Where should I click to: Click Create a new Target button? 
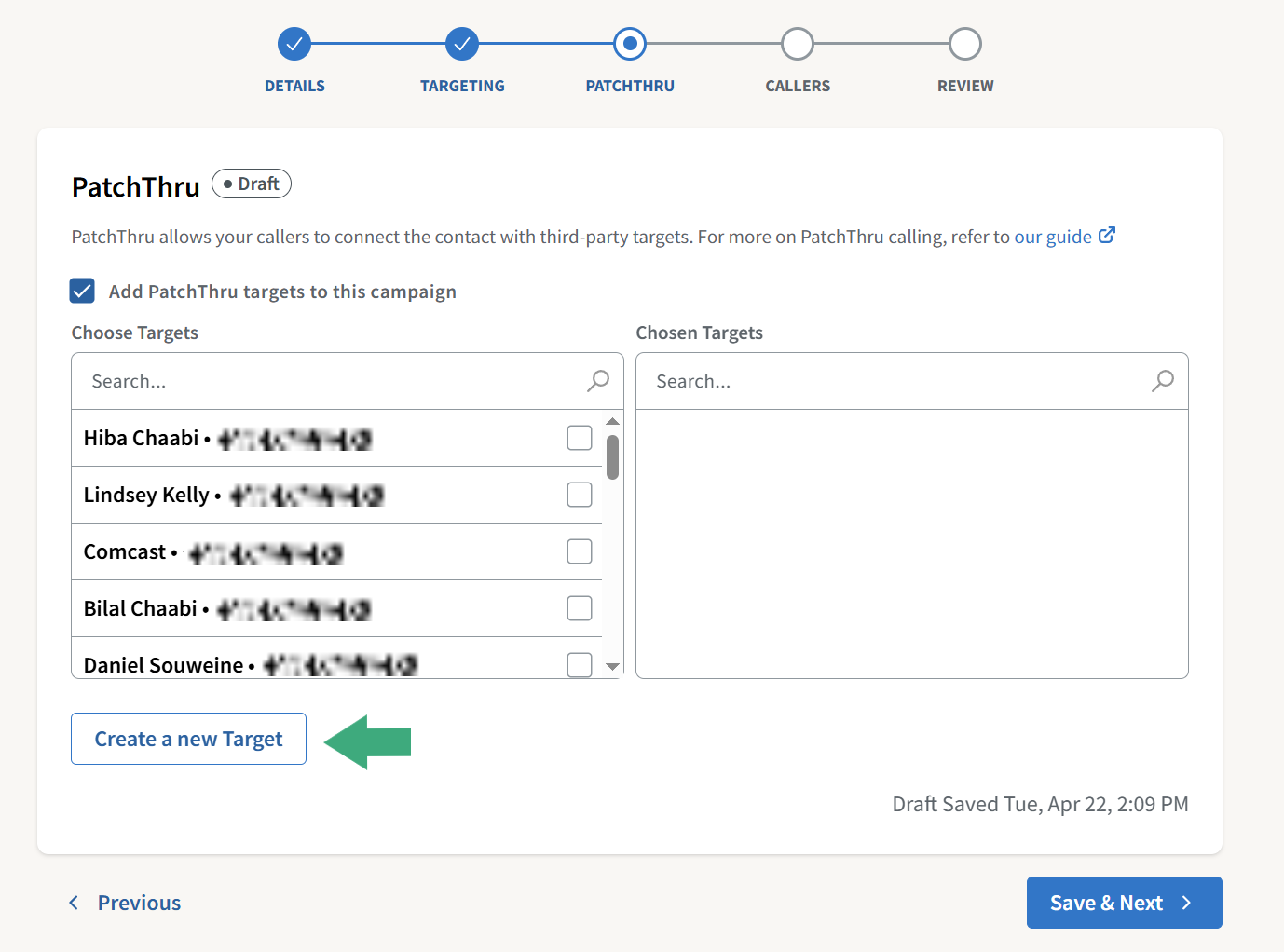point(188,739)
